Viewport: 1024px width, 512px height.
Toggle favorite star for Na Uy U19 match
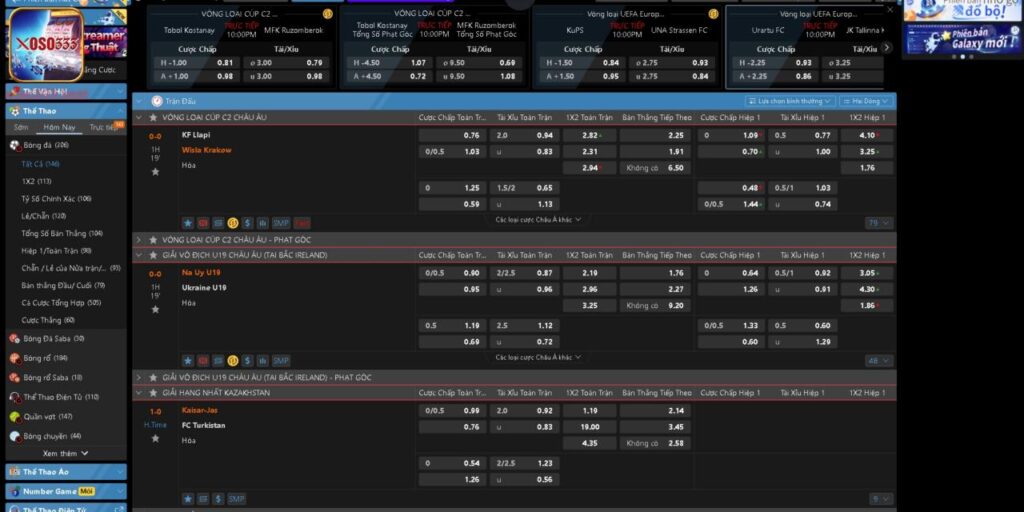(155, 310)
